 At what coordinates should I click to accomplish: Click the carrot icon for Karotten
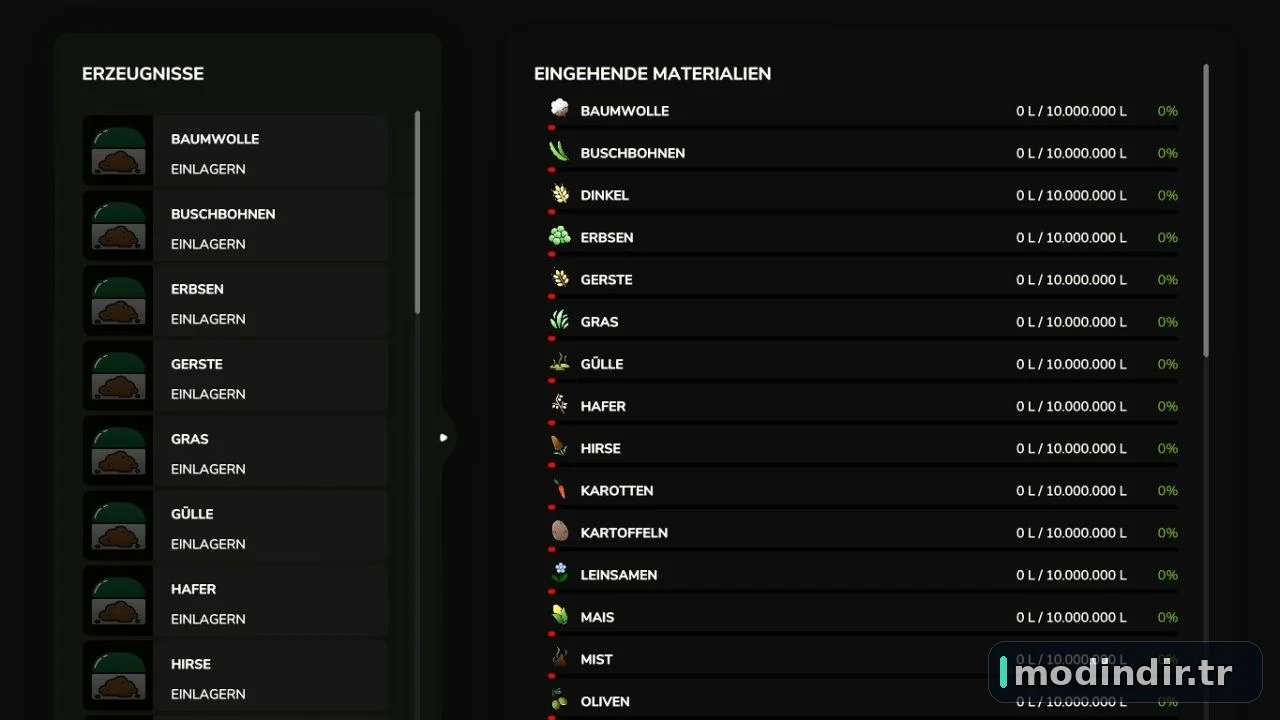pos(559,489)
